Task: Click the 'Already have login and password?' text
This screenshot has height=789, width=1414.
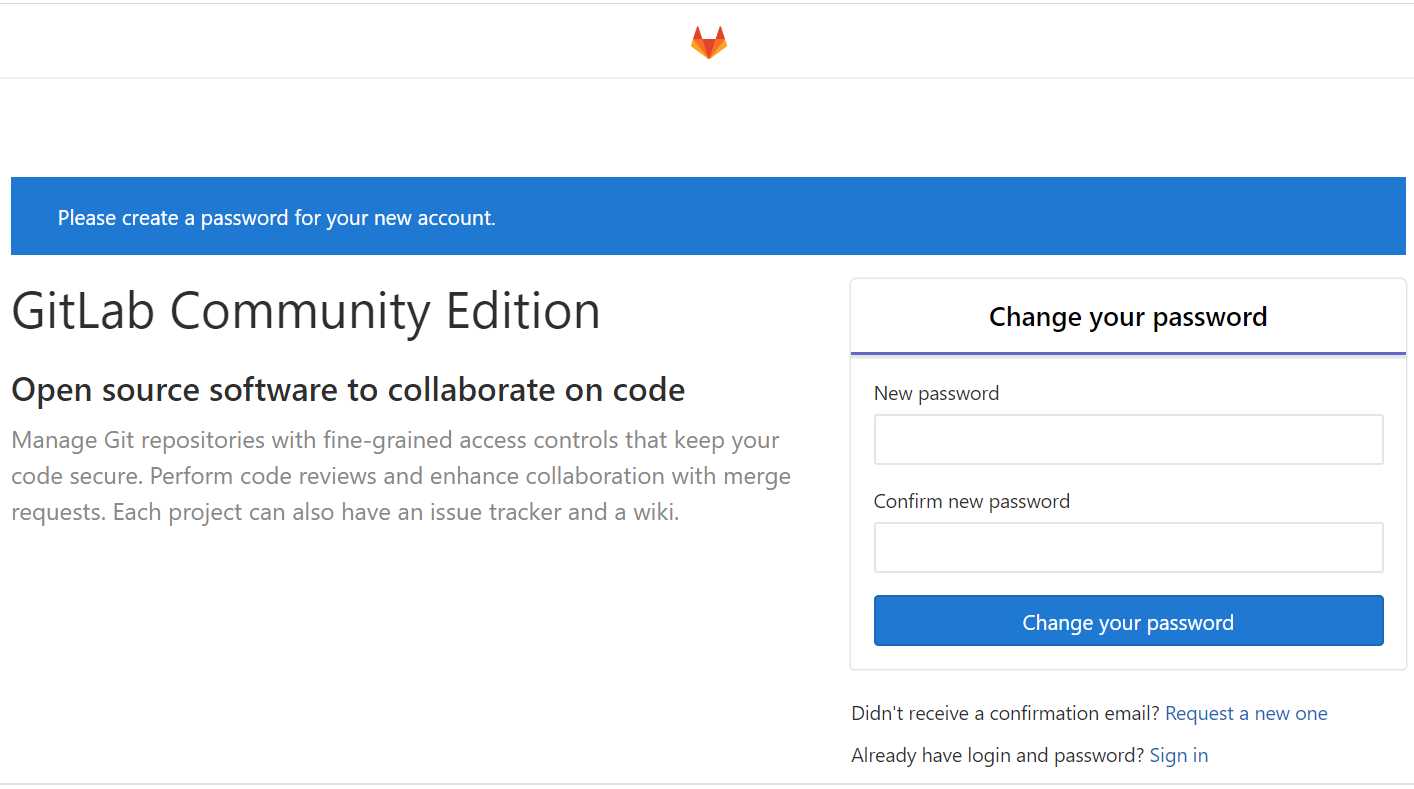Action: pos(997,755)
